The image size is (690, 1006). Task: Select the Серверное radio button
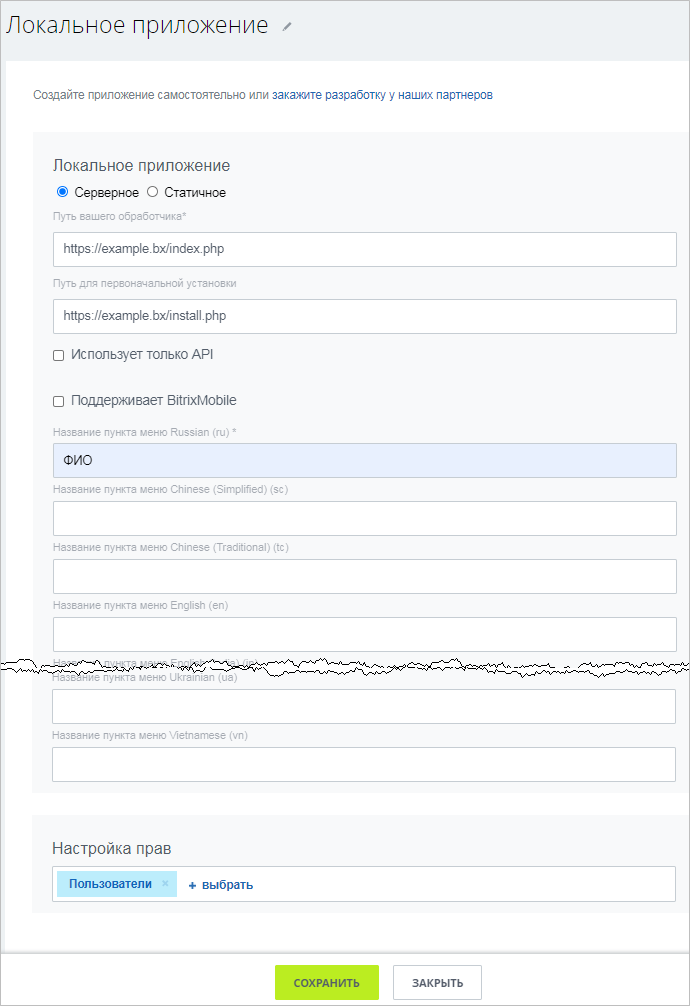point(62,192)
